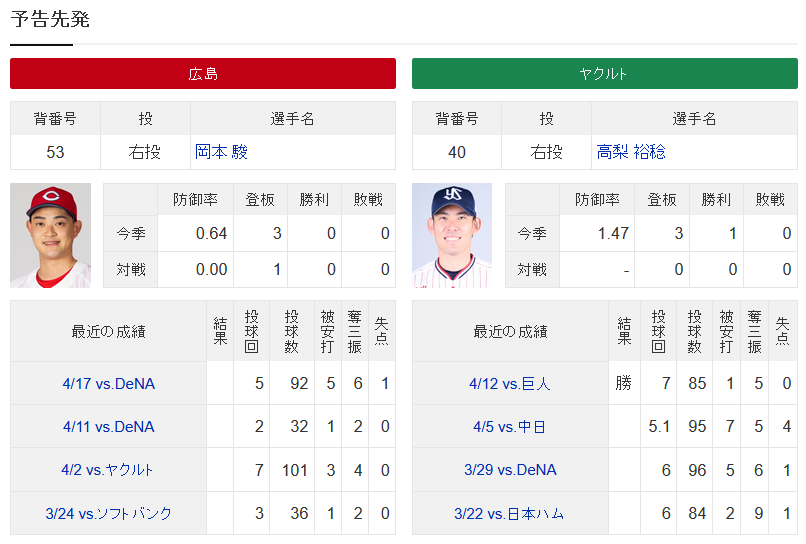Screen dimensions: 806x544
Task: Click the Hiroshima pitcher's photo
Action: 51,235
